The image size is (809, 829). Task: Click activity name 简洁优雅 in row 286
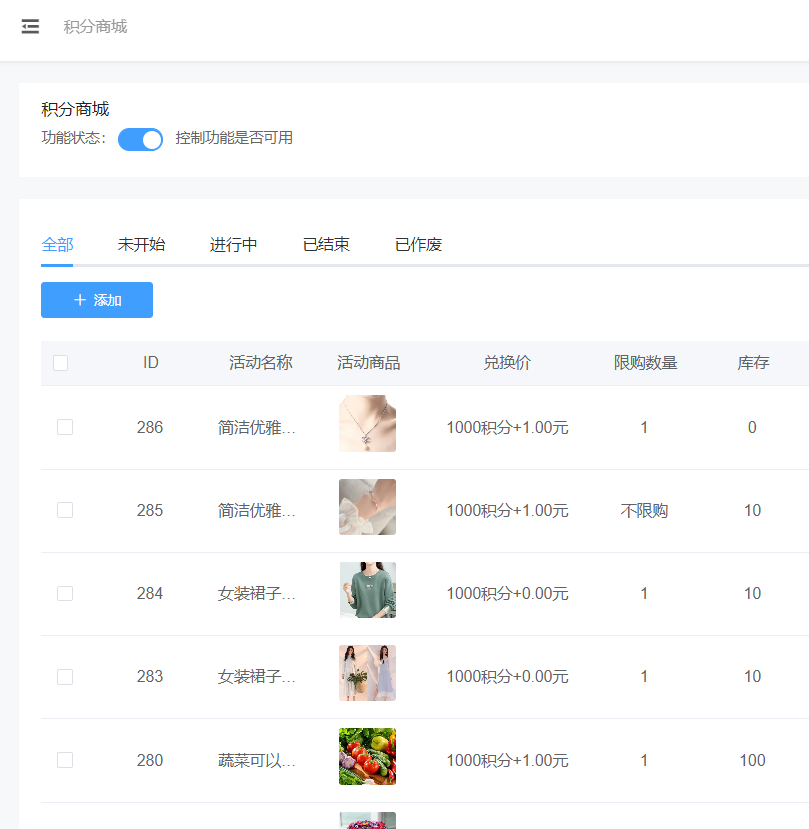[x=257, y=427]
